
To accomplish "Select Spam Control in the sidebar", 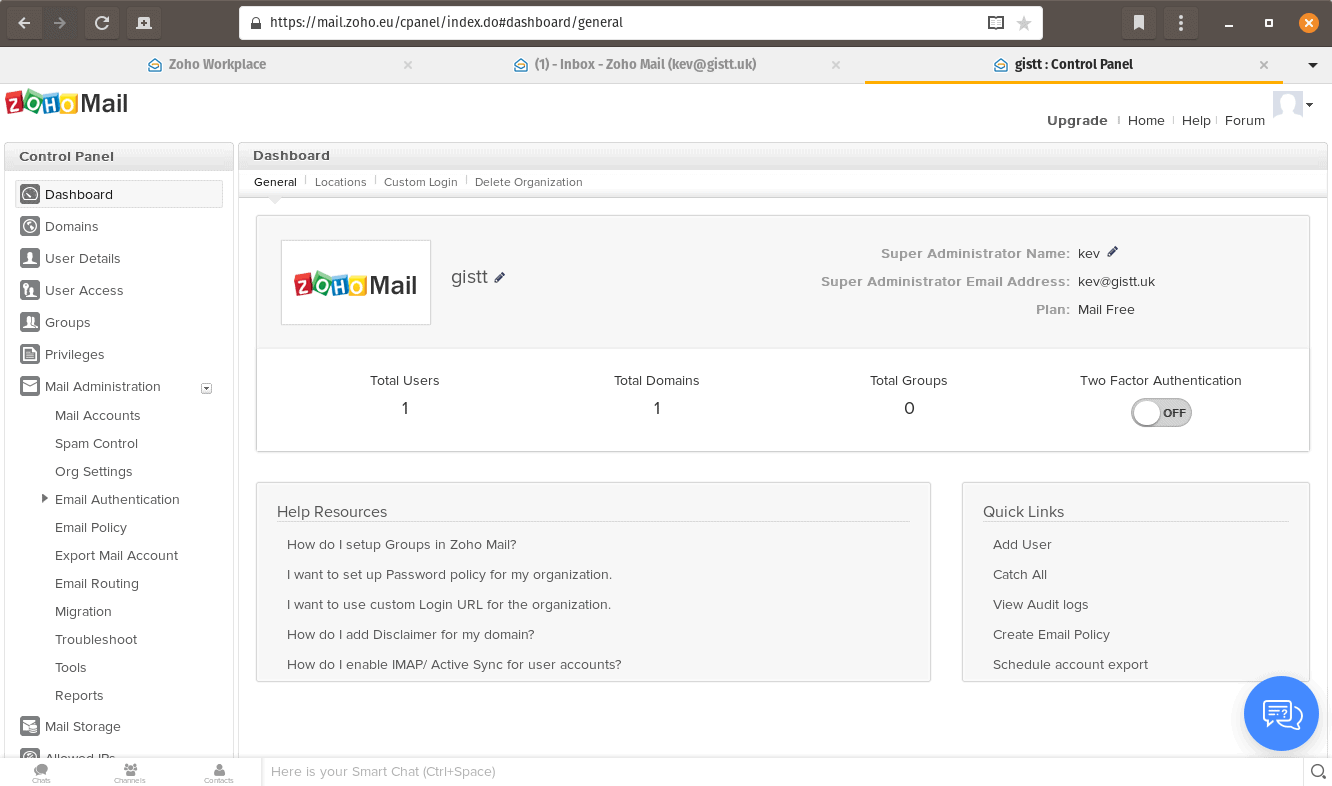I will [96, 443].
